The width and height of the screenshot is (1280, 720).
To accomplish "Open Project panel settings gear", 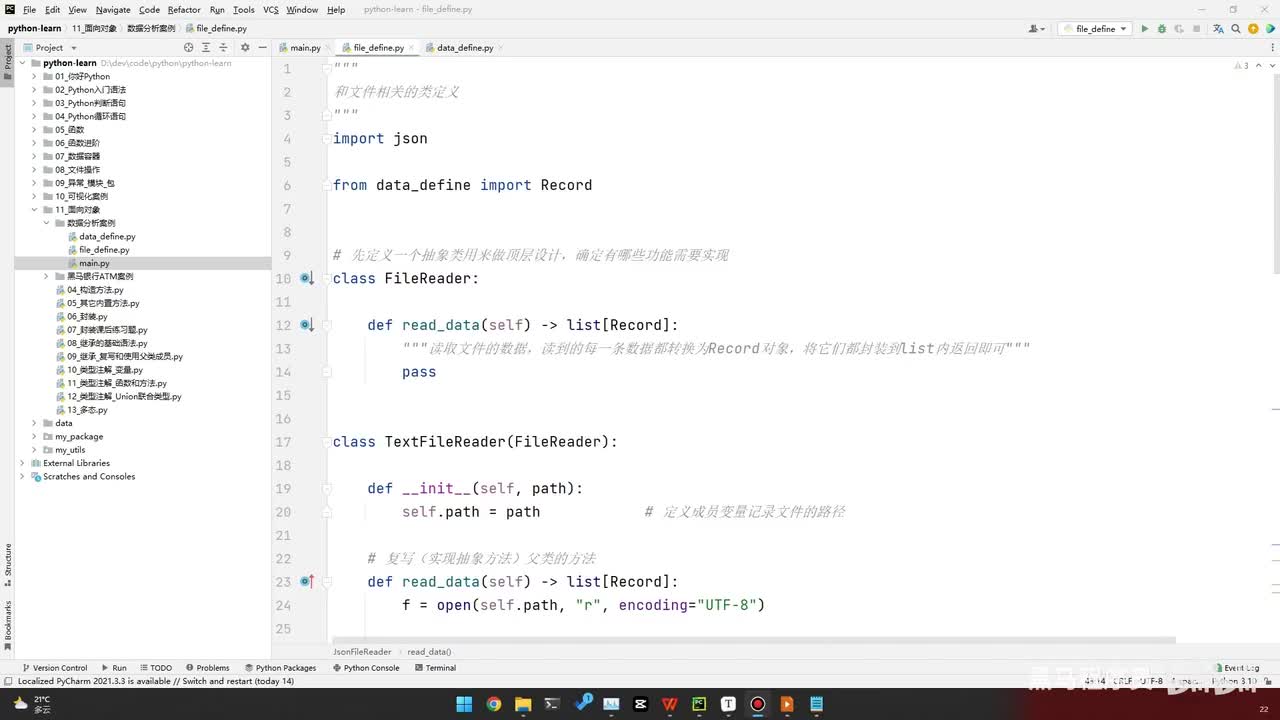I will click(245, 47).
